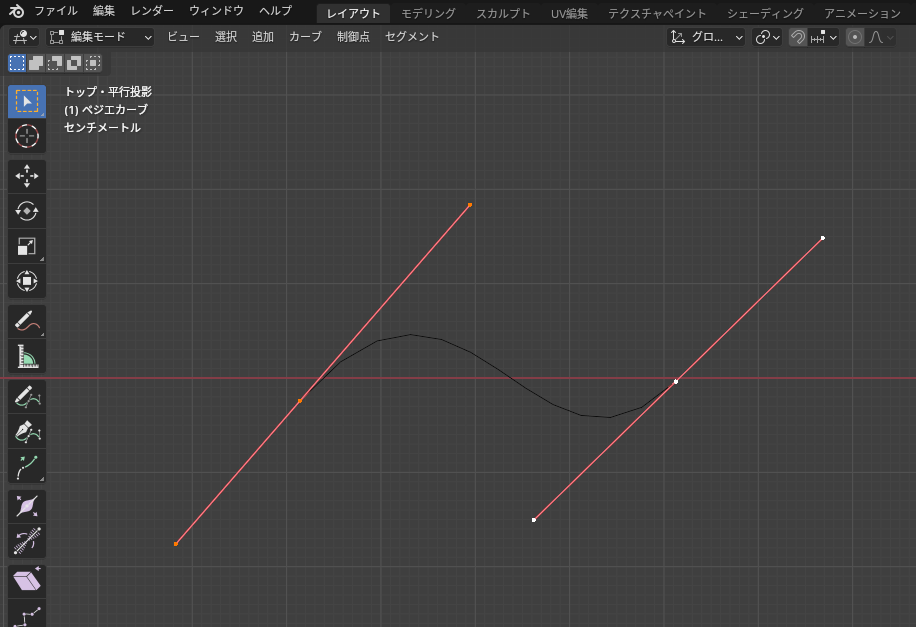Set selection mode to new selection
The width and height of the screenshot is (916, 627).
coord(17,63)
